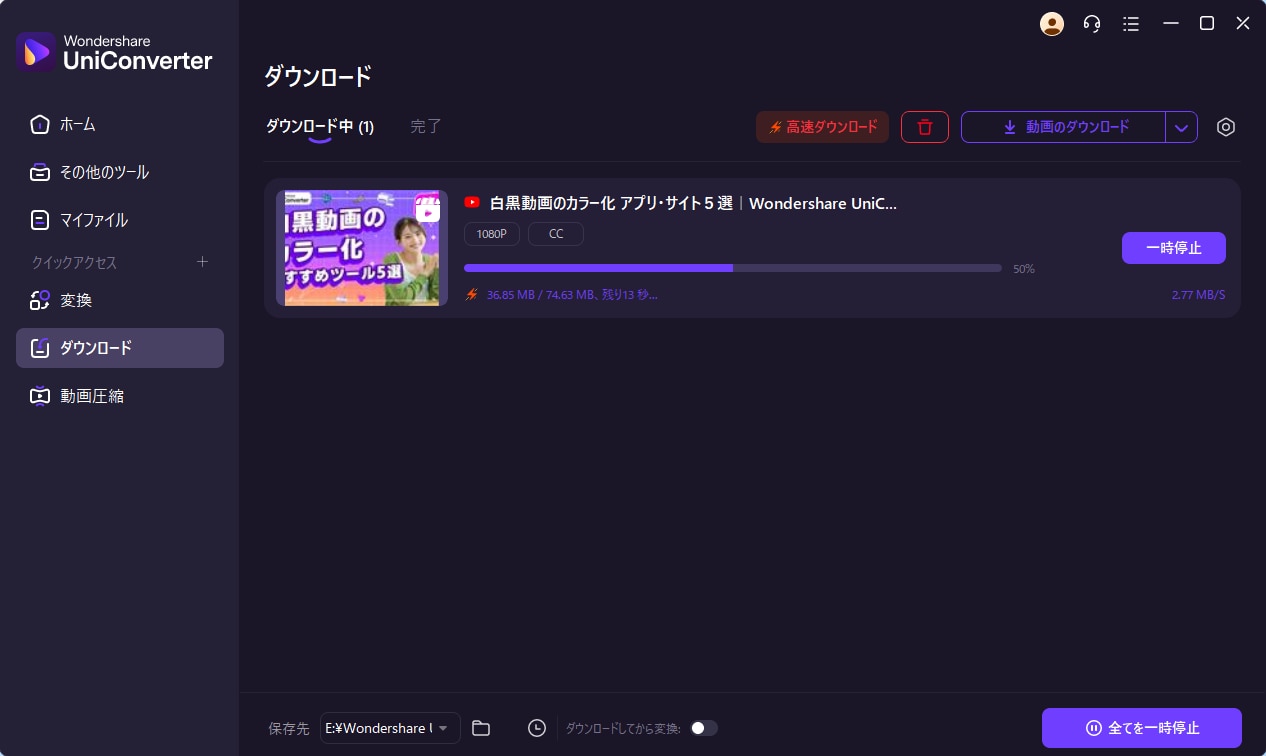Image resolution: width=1266 pixels, height=756 pixels.
Task: Open the 保存先 path dropdown
Action: pos(390,728)
